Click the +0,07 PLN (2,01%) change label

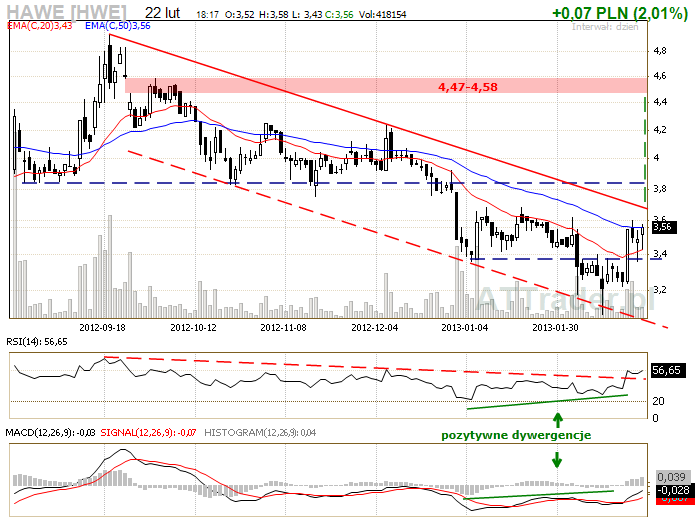pos(620,13)
